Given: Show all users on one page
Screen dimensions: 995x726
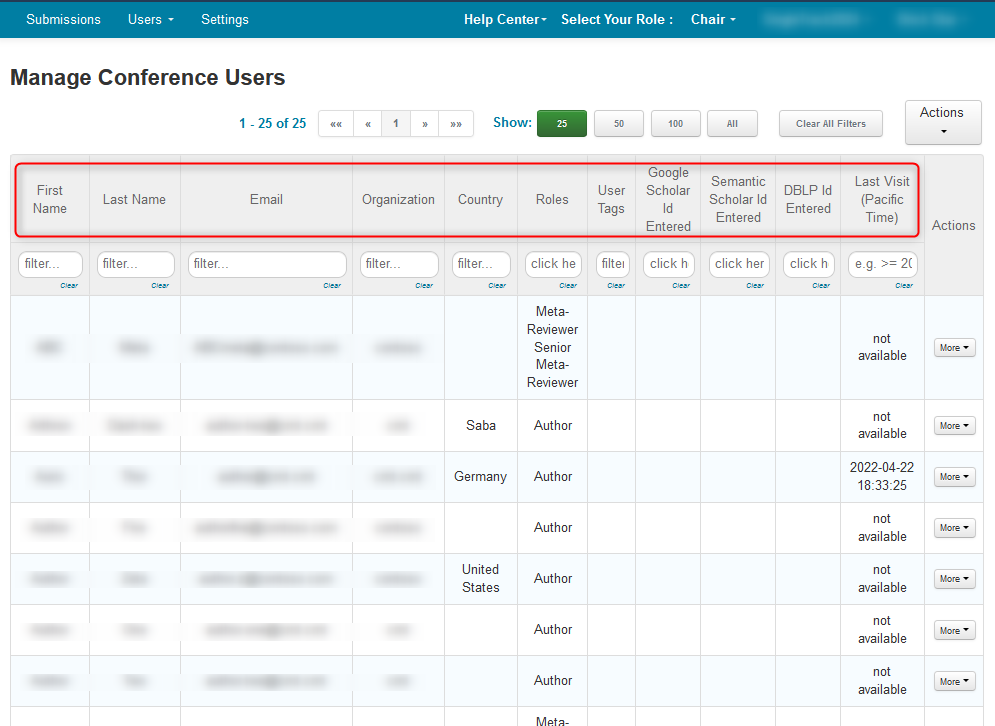Looking at the screenshot, I should (x=732, y=123).
